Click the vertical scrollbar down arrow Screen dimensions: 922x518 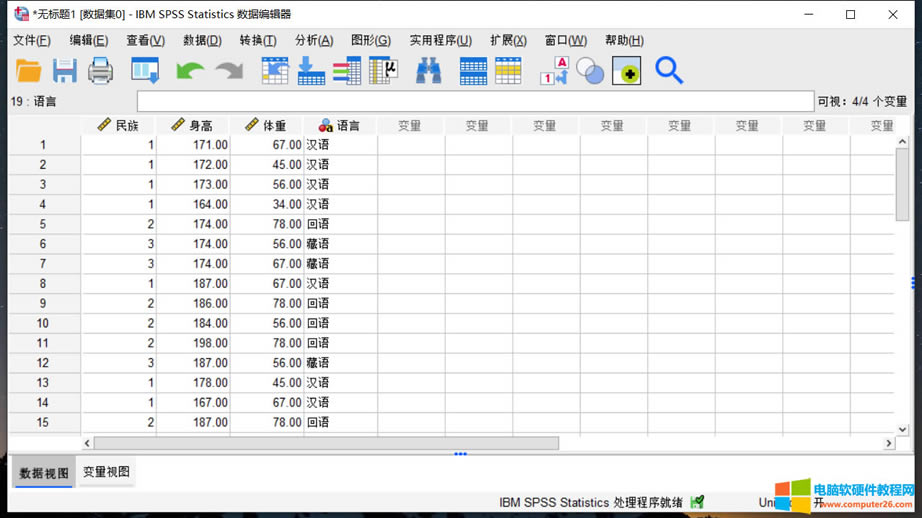point(902,430)
